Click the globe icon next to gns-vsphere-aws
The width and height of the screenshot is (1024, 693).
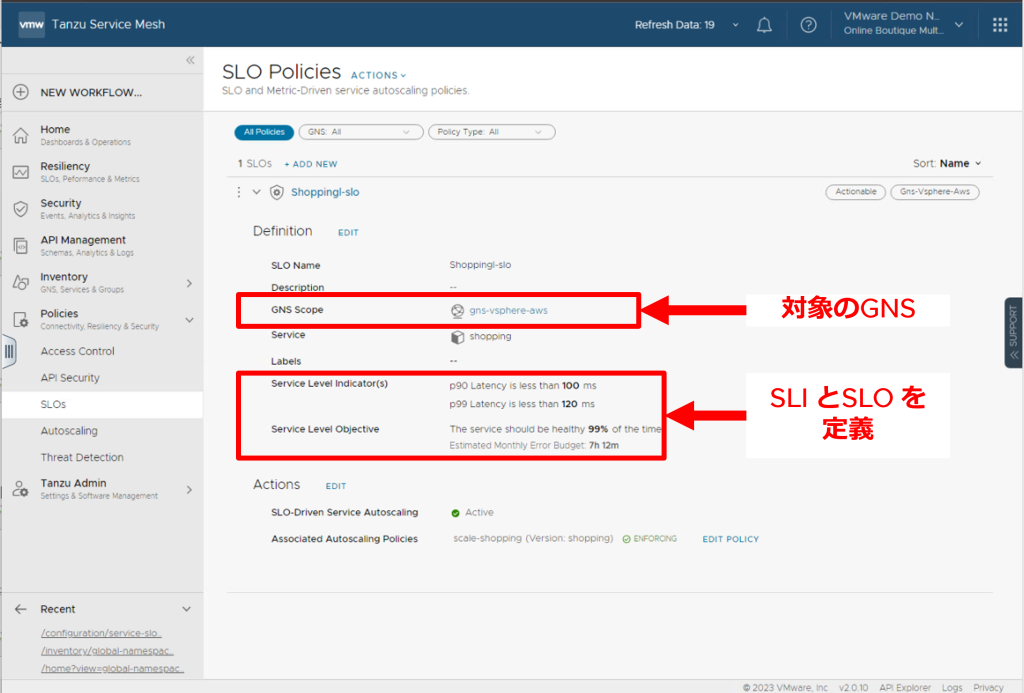(x=457, y=311)
